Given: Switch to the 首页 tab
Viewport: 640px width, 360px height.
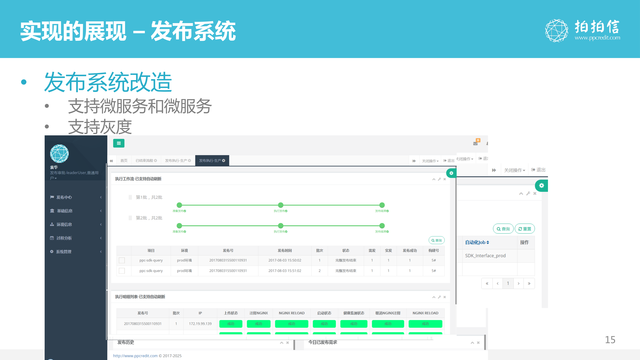Looking at the screenshot, I should coord(124,160).
